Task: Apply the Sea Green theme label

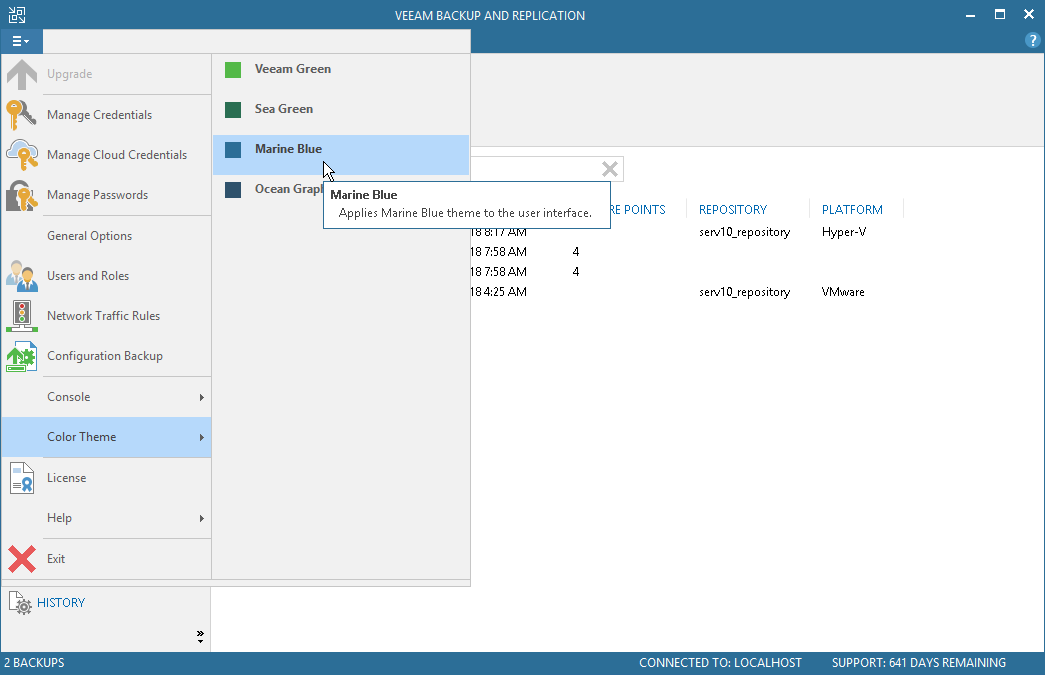Action: coord(284,109)
